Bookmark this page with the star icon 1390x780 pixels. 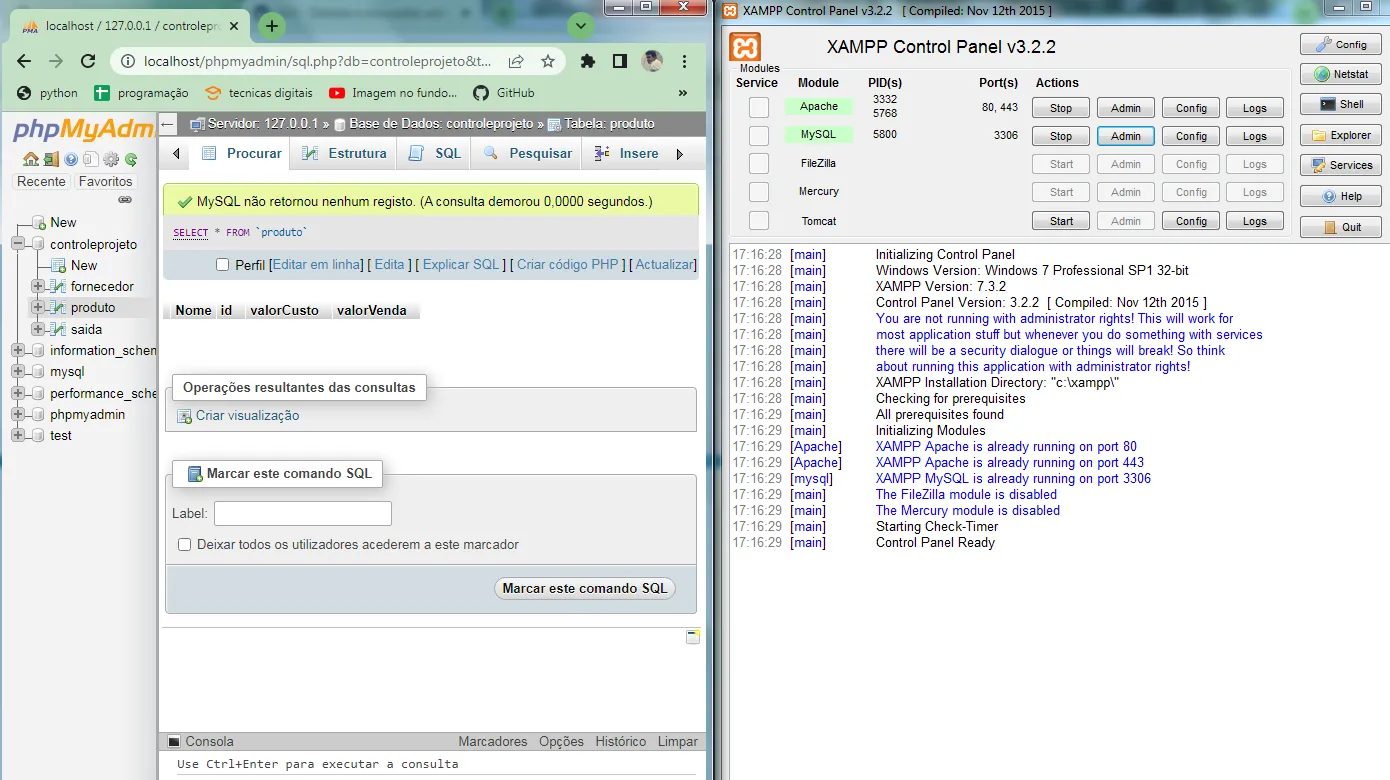point(548,61)
